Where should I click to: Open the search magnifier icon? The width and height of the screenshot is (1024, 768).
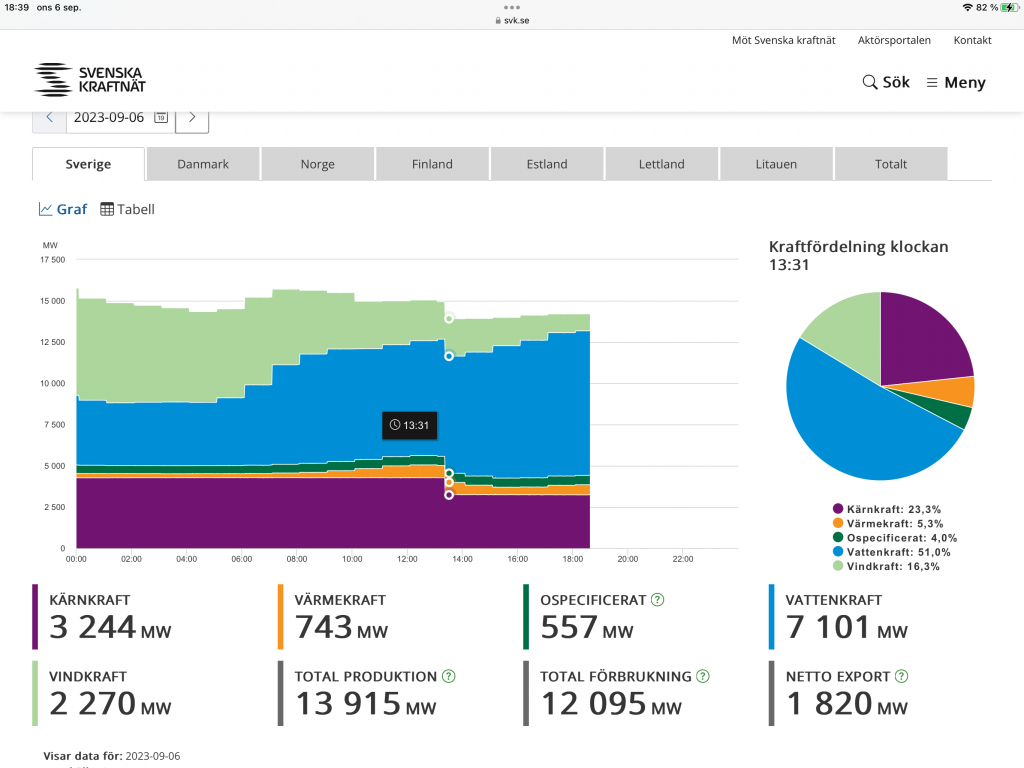click(x=869, y=82)
